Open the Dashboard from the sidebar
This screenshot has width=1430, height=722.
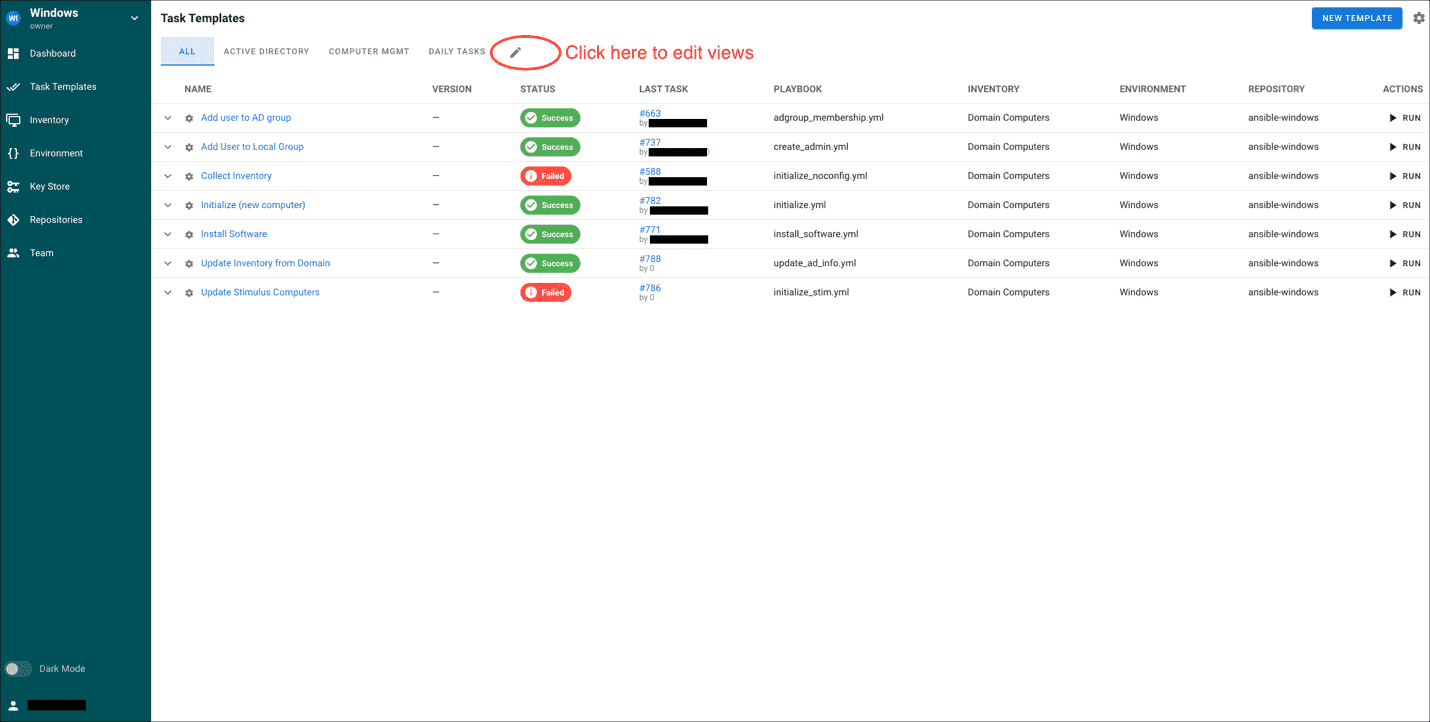pos(53,53)
